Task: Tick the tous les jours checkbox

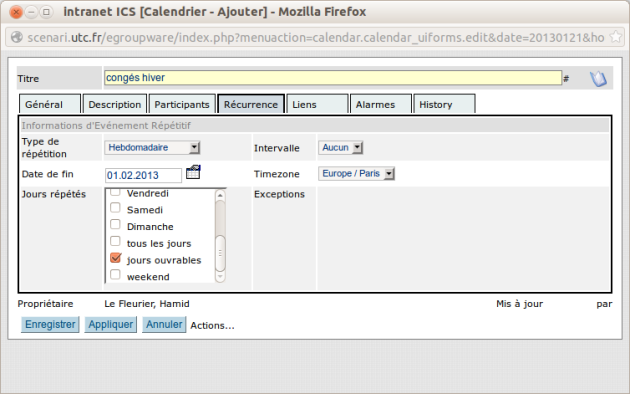Action: 115,241
